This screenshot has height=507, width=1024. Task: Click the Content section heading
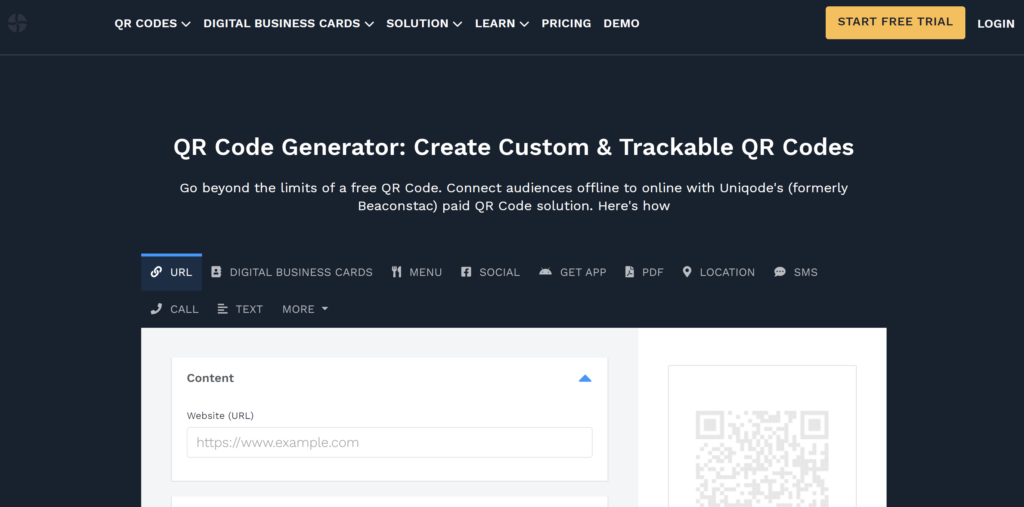210,378
